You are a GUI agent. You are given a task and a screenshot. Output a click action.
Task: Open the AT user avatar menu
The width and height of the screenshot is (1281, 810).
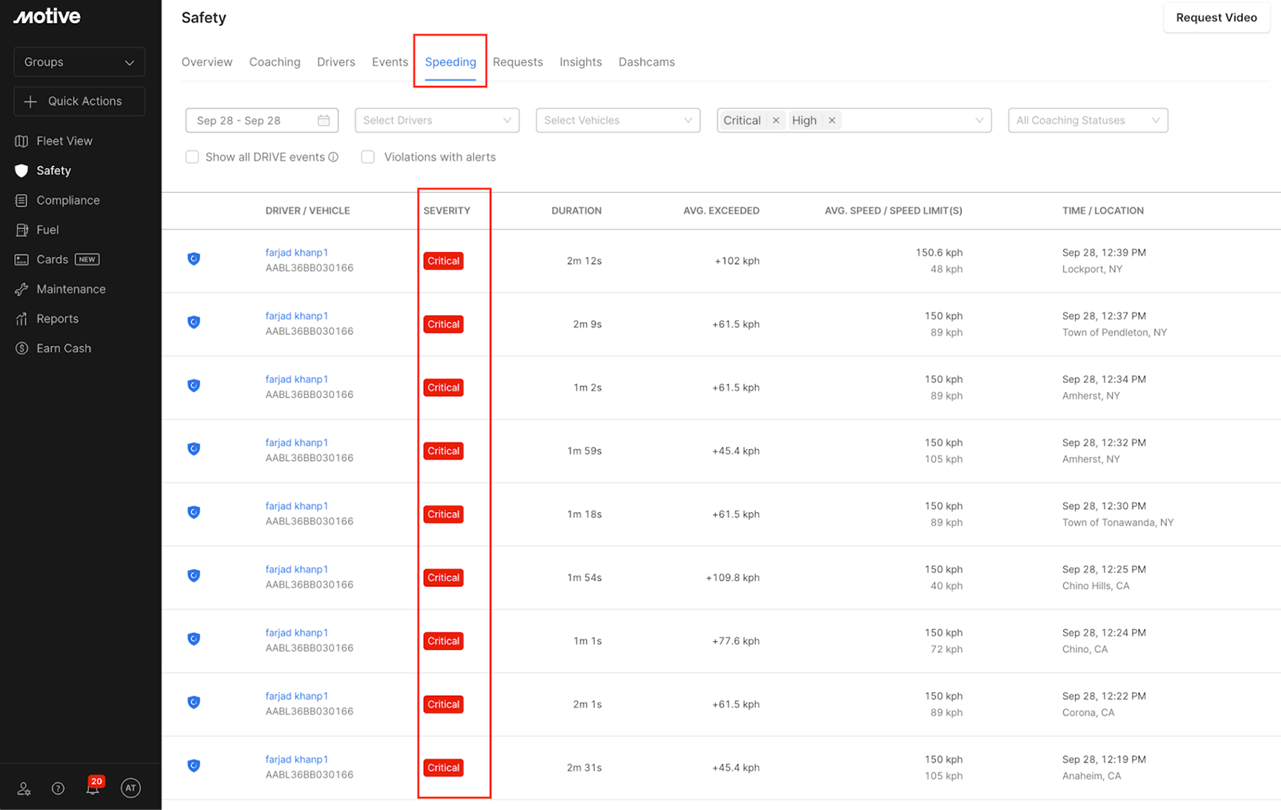pyautogui.click(x=130, y=788)
